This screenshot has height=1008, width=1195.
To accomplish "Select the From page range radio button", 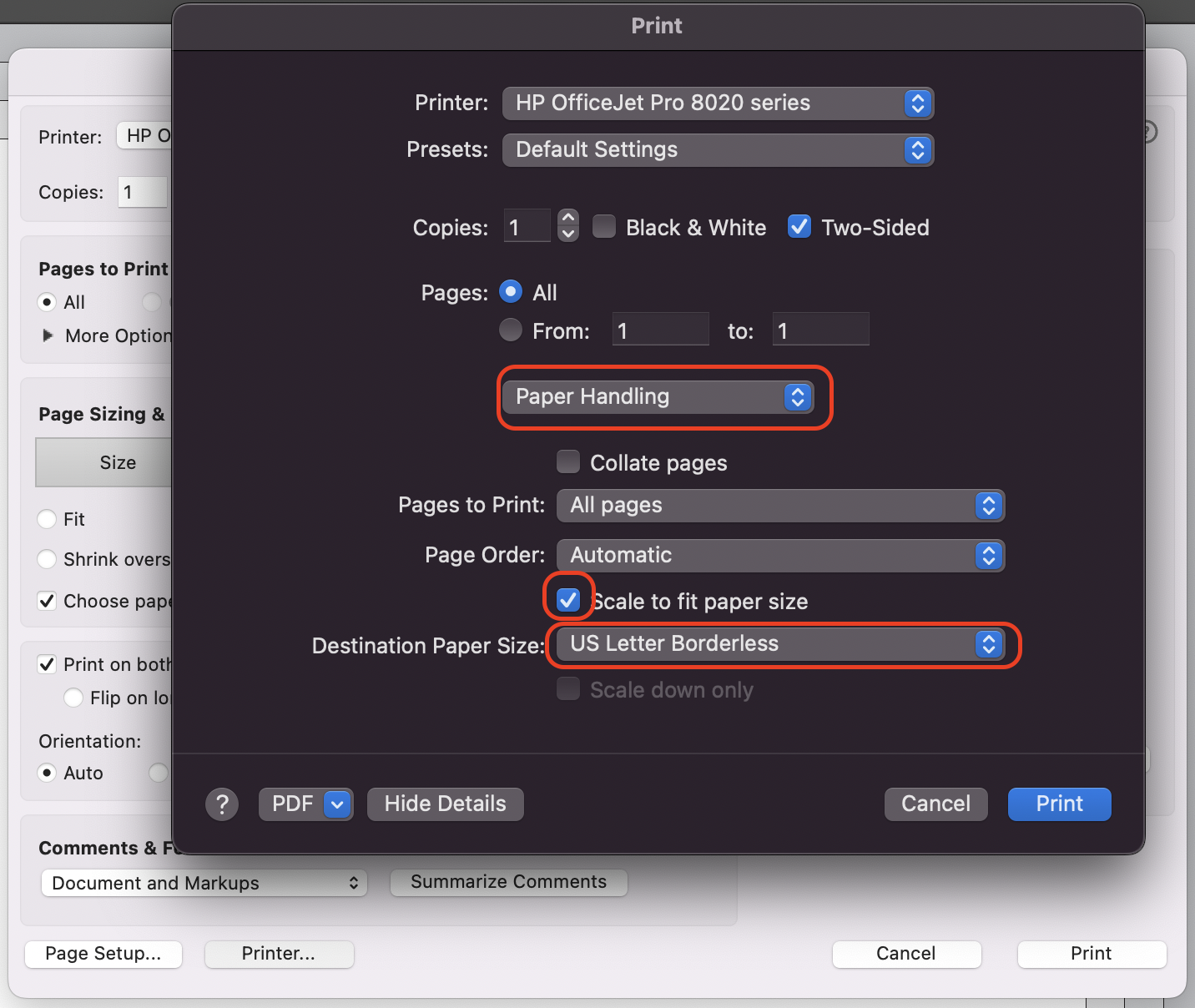I will [x=510, y=330].
